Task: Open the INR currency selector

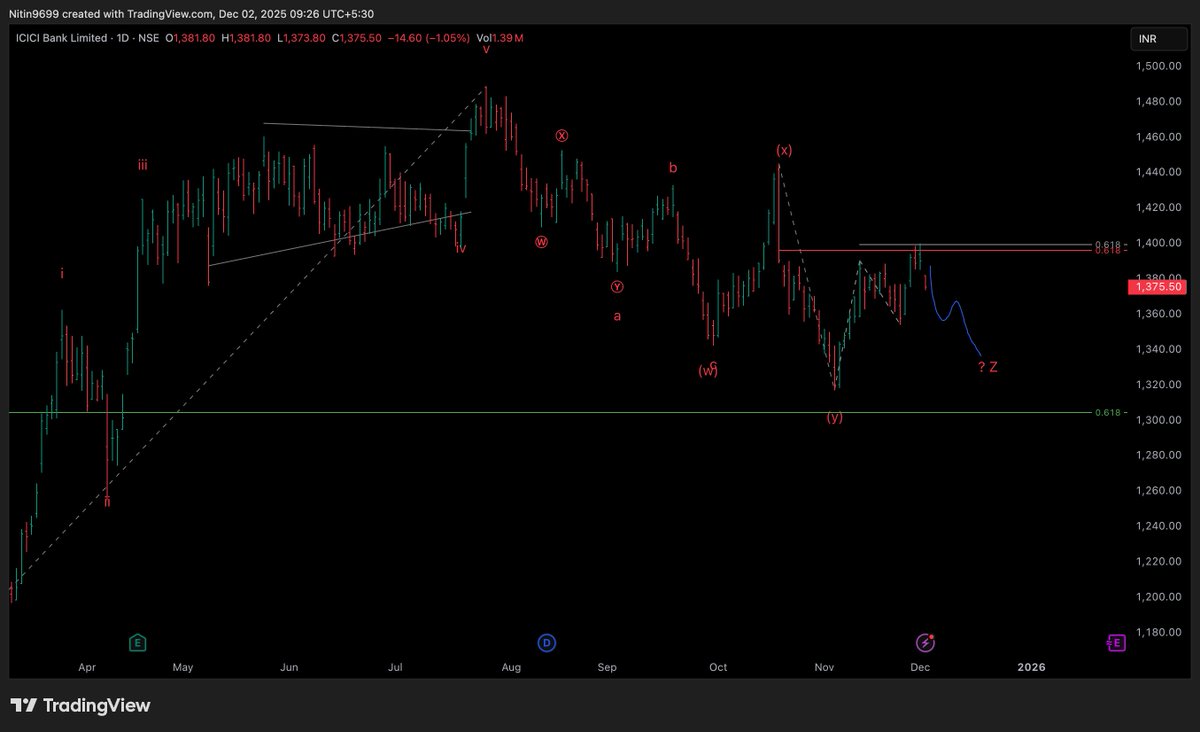Action: click(x=1159, y=39)
